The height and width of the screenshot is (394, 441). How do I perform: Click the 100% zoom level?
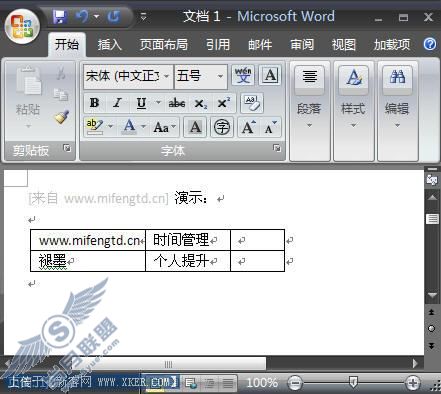pyautogui.click(x=262, y=383)
